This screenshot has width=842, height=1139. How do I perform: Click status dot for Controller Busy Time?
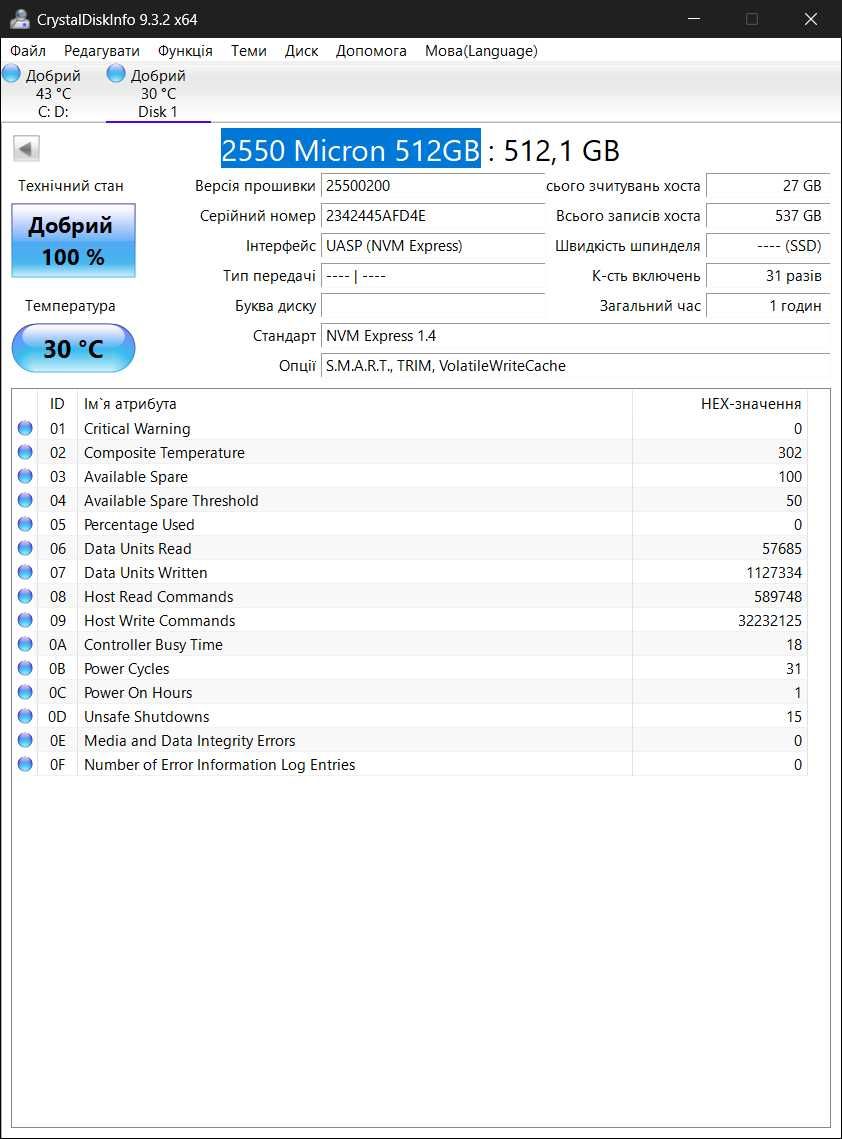pos(25,644)
